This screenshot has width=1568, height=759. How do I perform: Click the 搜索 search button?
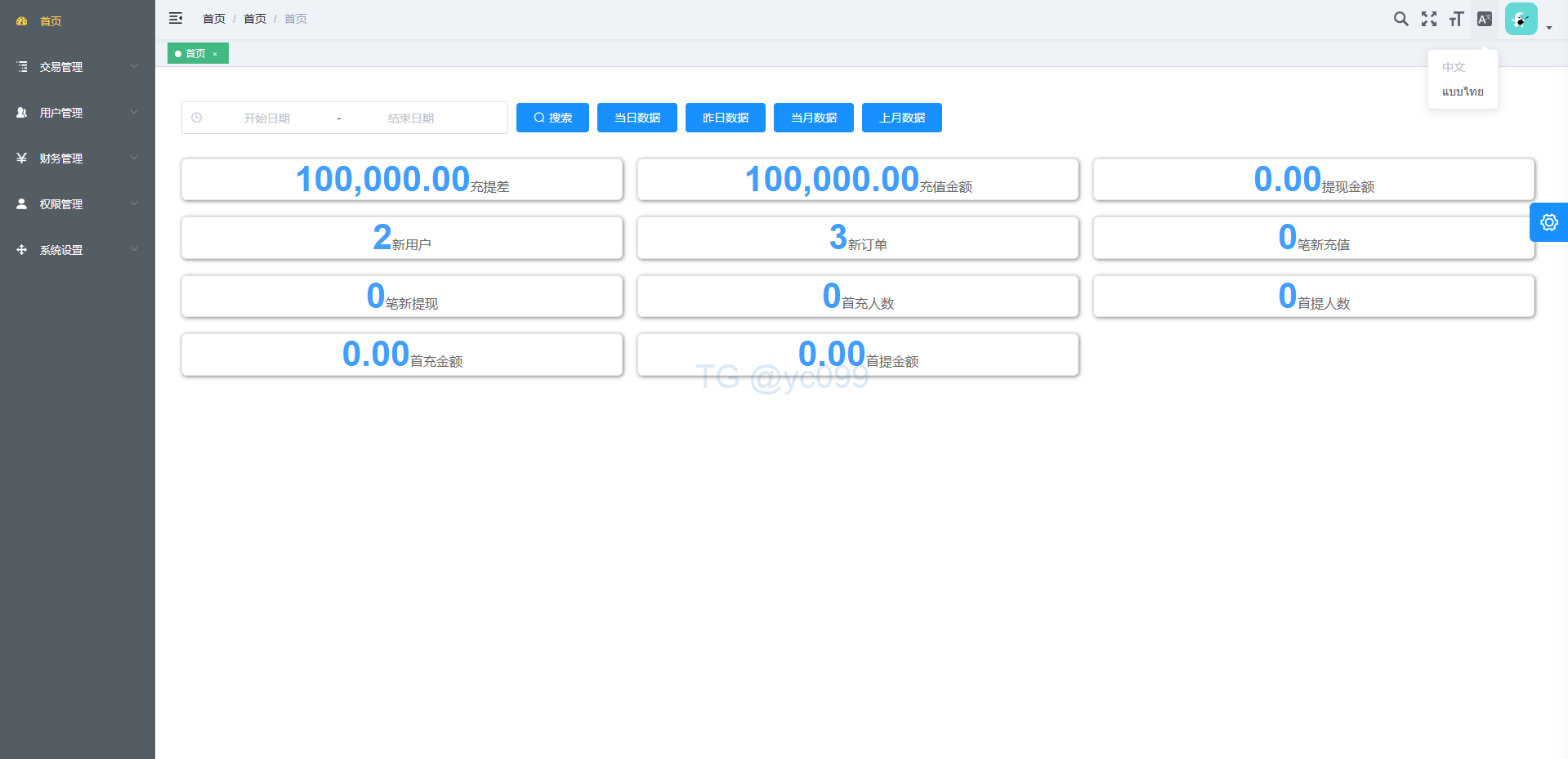(x=552, y=118)
